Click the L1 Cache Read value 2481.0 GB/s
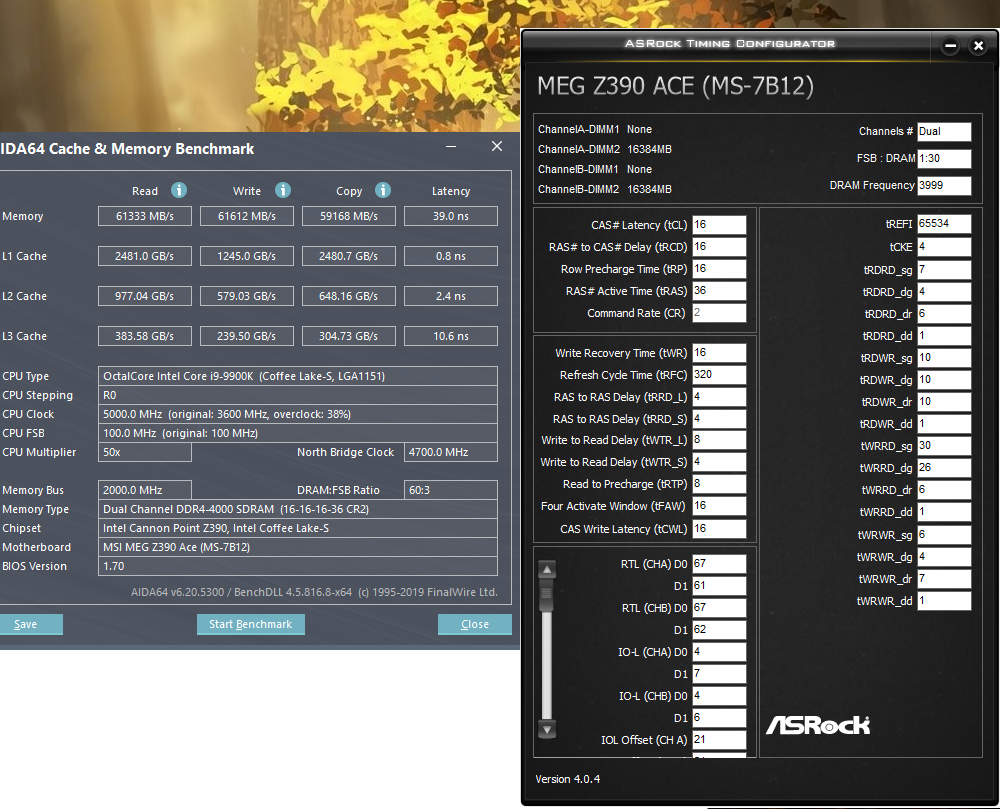The height and width of the screenshot is (809, 1000). coord(145,256)
